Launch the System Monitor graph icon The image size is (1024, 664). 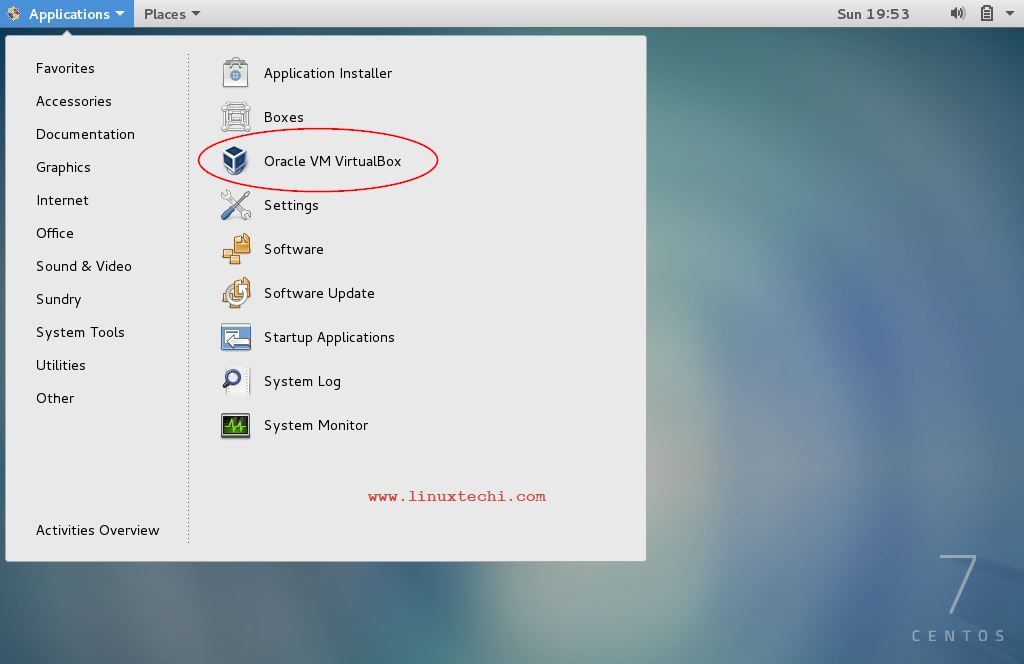(236, 425)
